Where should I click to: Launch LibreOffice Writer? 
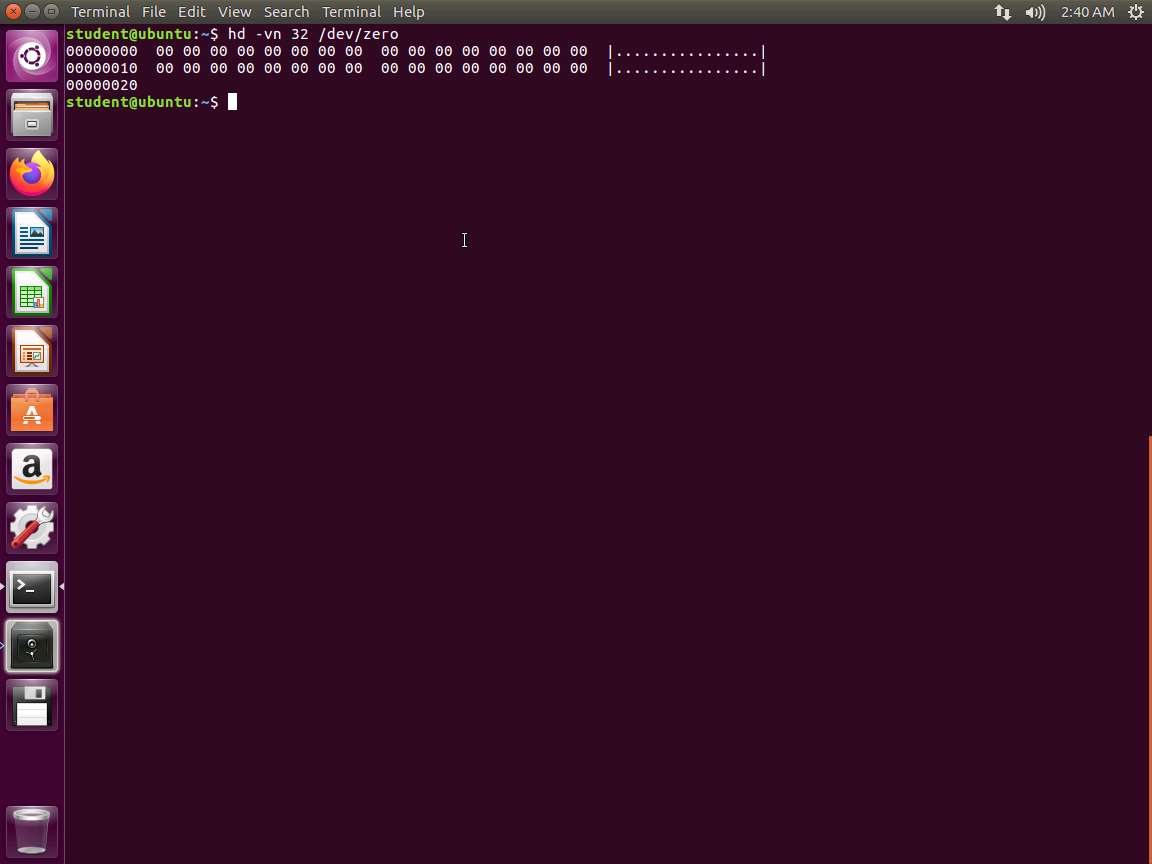pos(32,233)
